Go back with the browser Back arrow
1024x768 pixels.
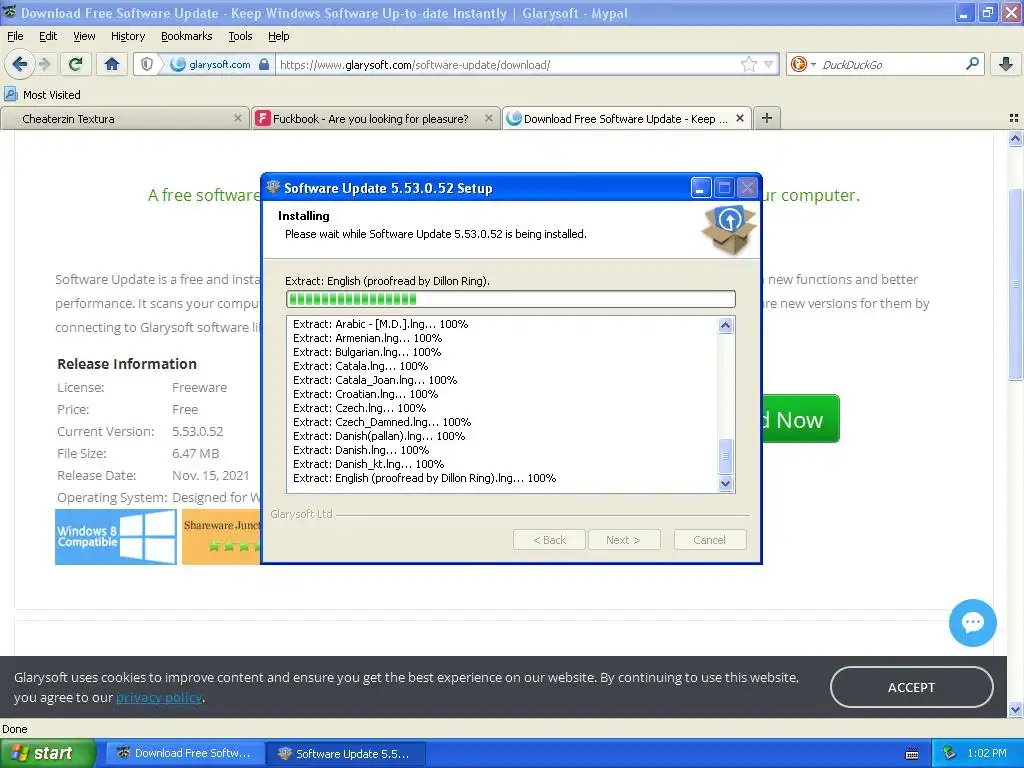click(20, 64)
